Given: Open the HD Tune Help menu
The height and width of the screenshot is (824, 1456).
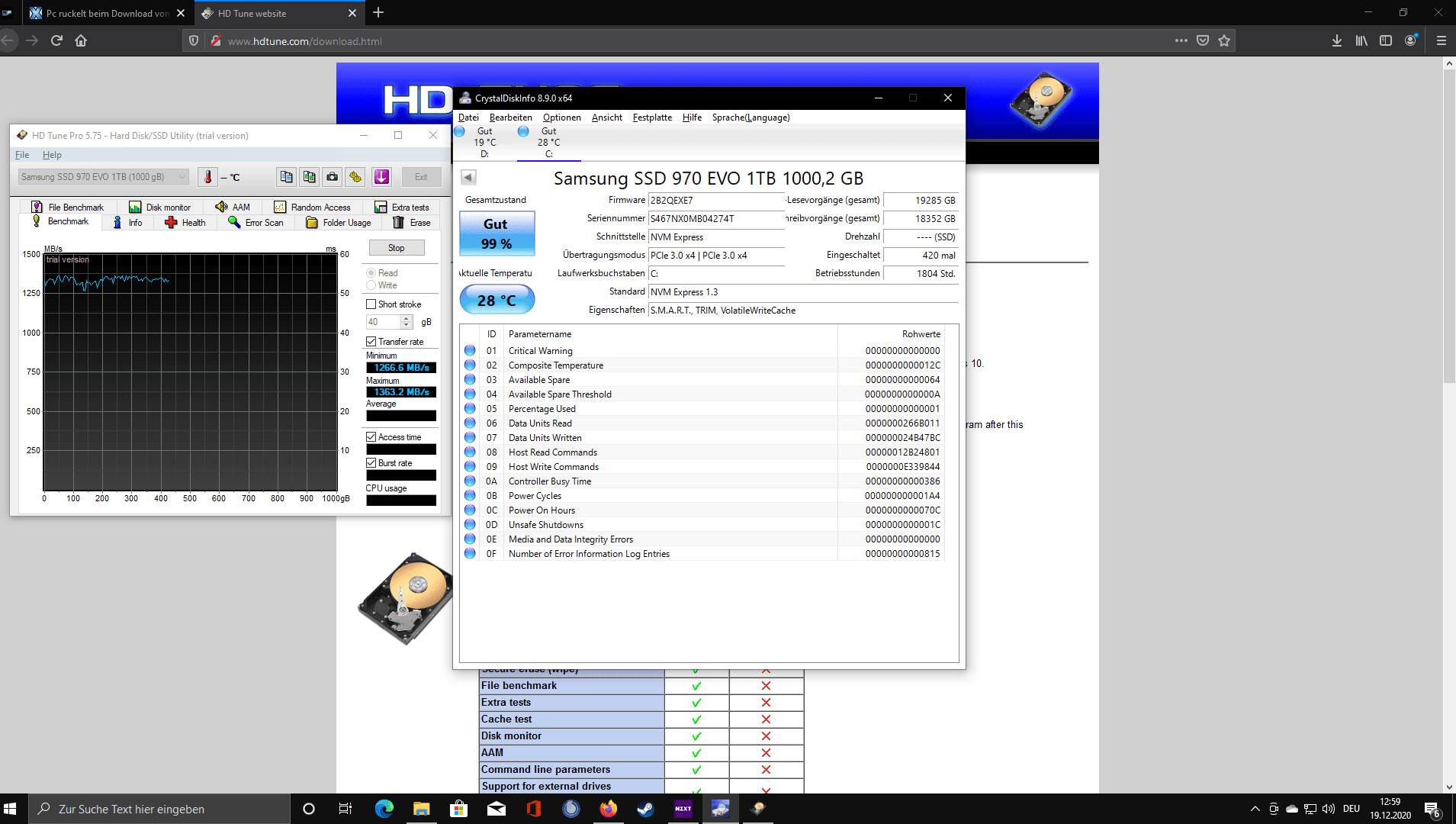Looking at the screenshot, I should coord(52,155).
